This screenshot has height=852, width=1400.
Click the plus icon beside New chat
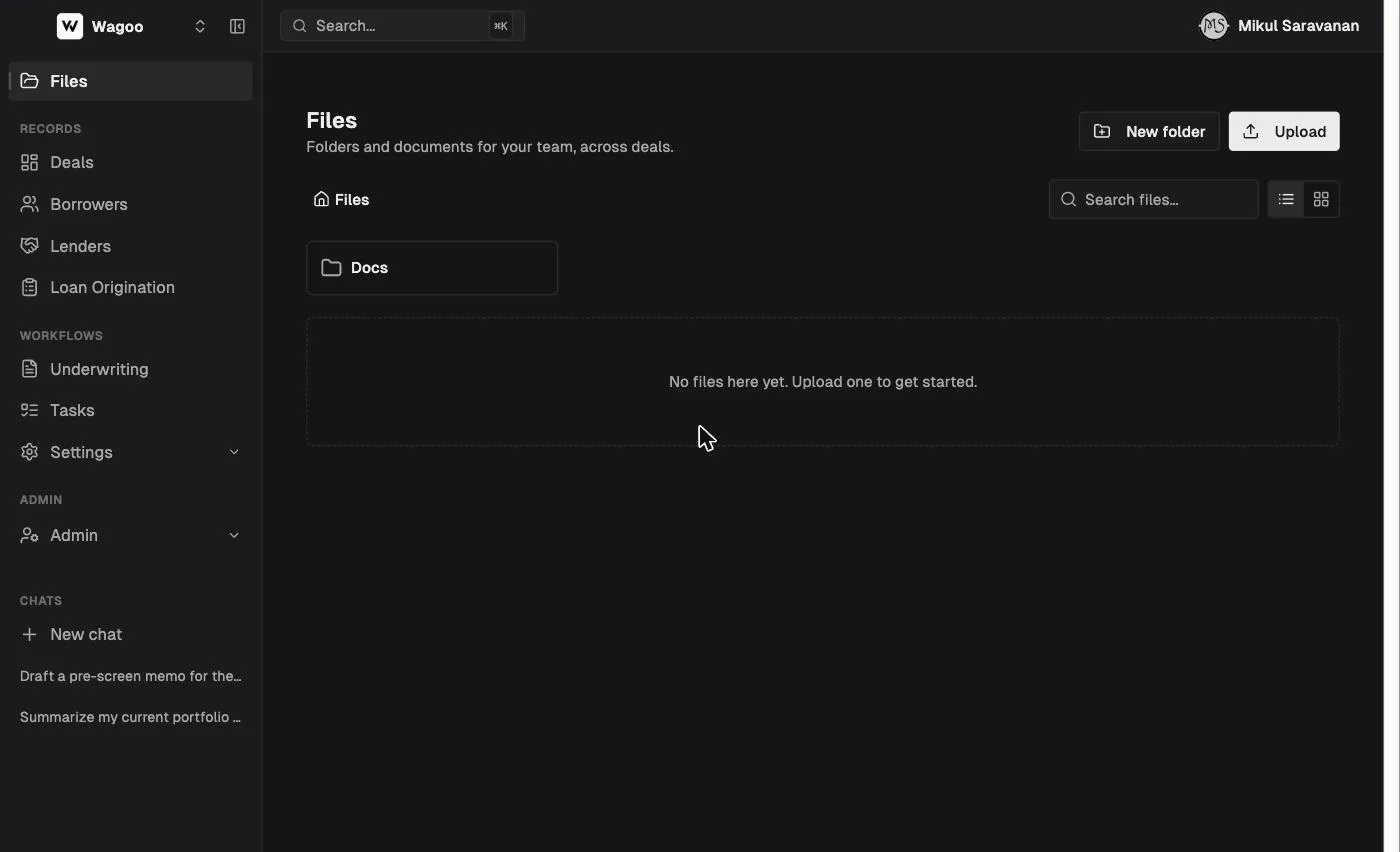[x=29, y=634]
